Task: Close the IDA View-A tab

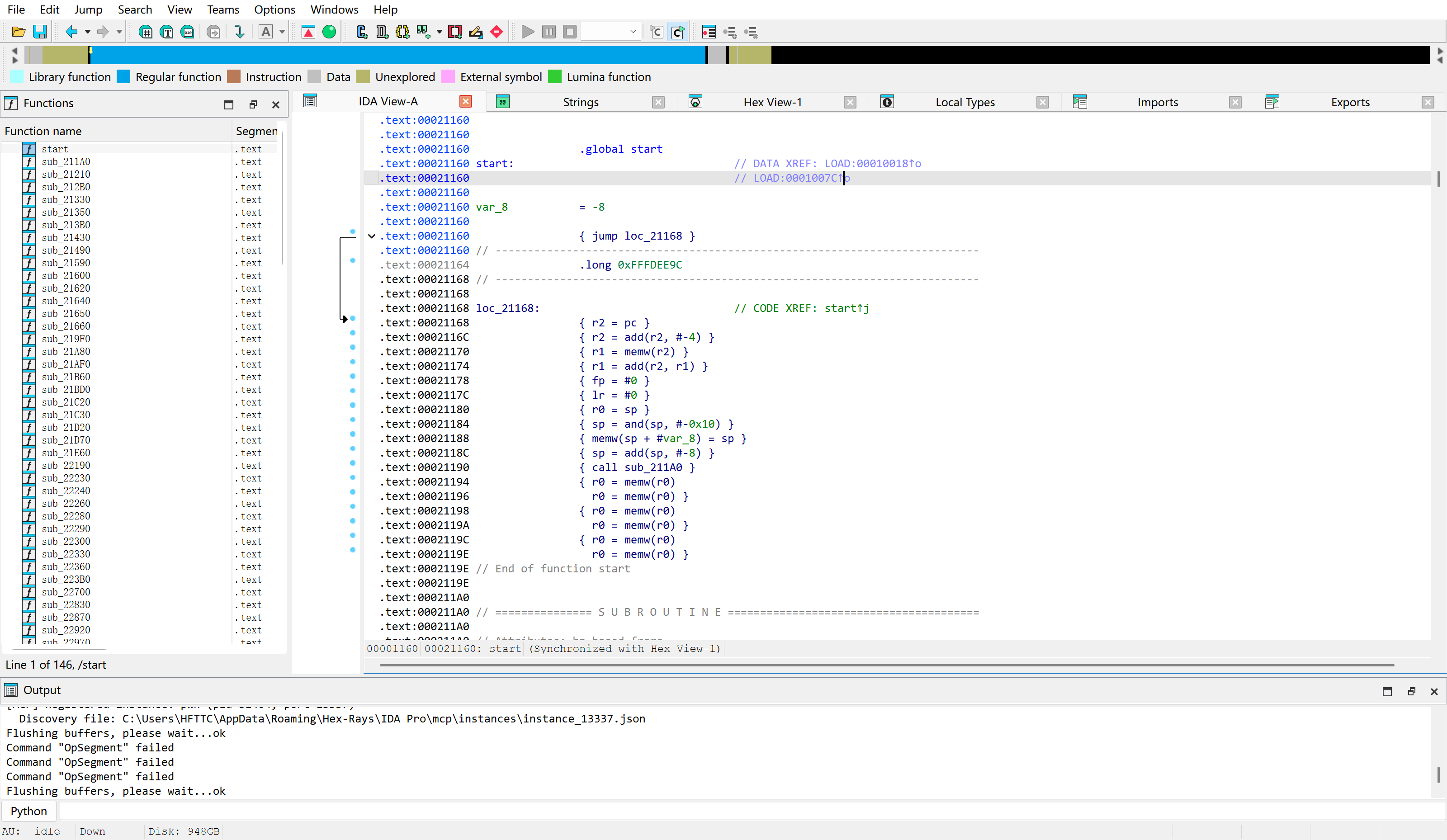Action: point(466,101)
